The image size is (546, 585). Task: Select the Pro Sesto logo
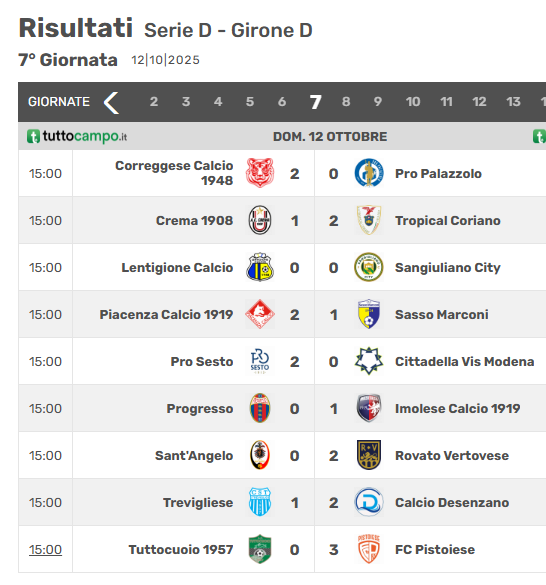tap(260, 361)
